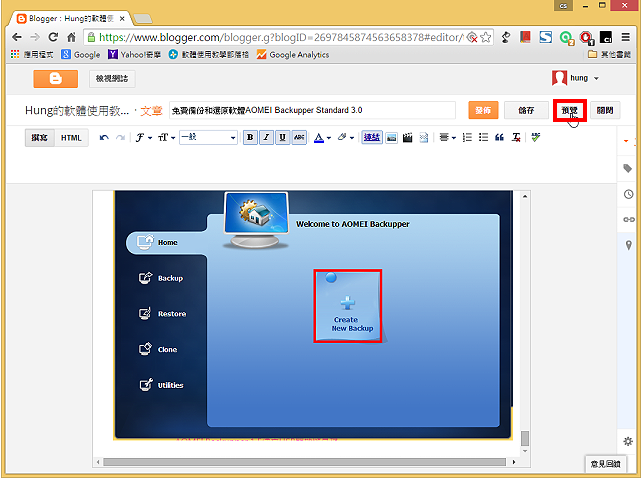This screenshot has height=479, width=641.
Task: Click the remove formatting icon
Action: (516, 138)
